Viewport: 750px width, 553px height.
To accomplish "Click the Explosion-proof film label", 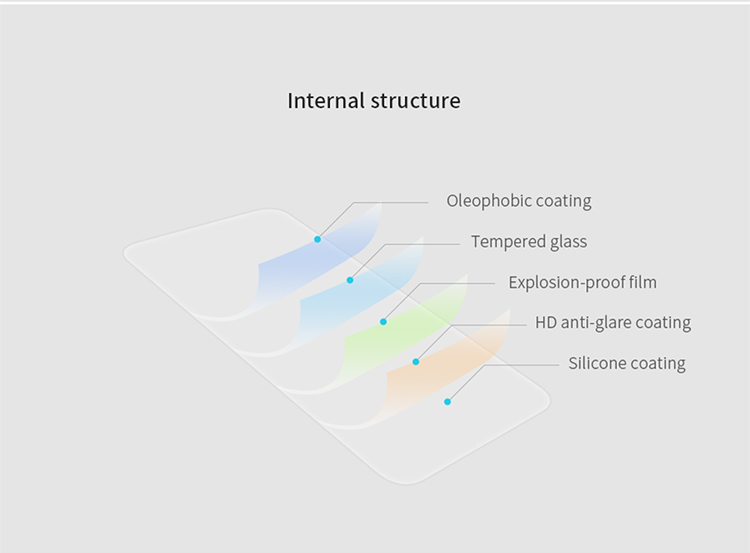I will [582, 282].
